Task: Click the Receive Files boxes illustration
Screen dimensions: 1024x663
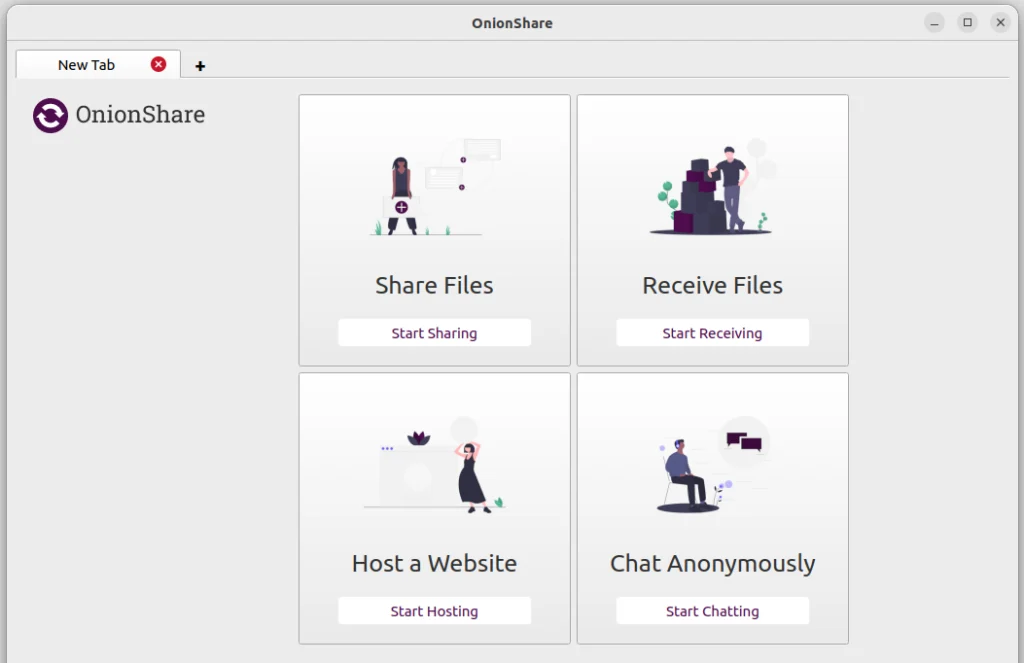Action: pyautogui.click(x=712, y=190)
